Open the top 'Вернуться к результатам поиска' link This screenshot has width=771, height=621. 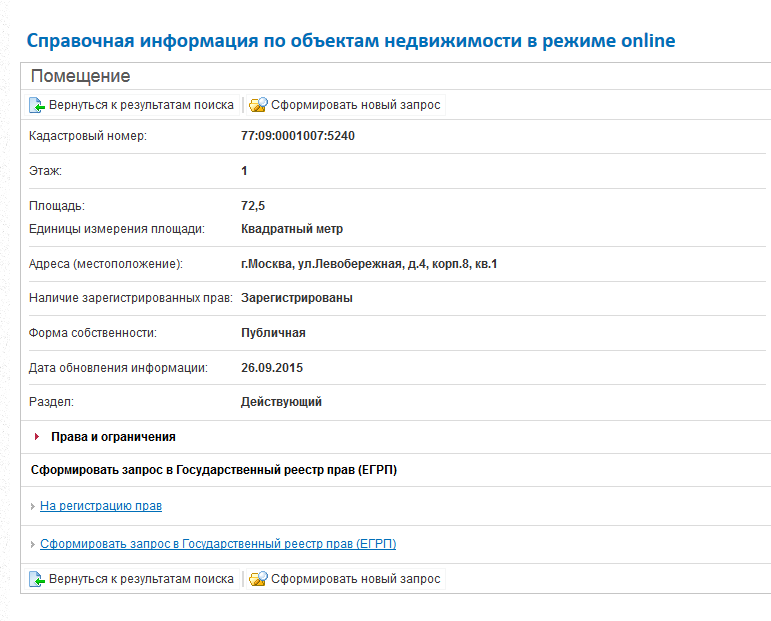[x=141, y=105]
